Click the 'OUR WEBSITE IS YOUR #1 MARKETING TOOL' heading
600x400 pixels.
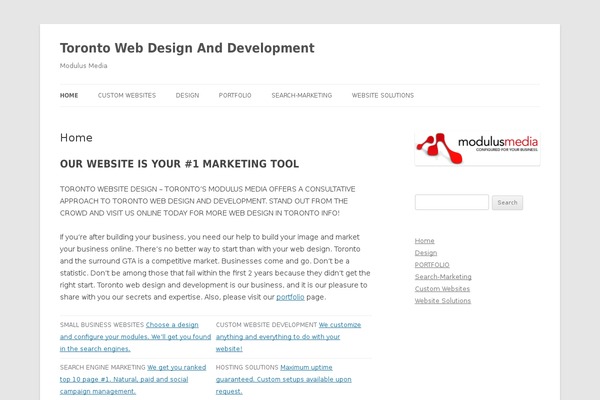[179, 164]
